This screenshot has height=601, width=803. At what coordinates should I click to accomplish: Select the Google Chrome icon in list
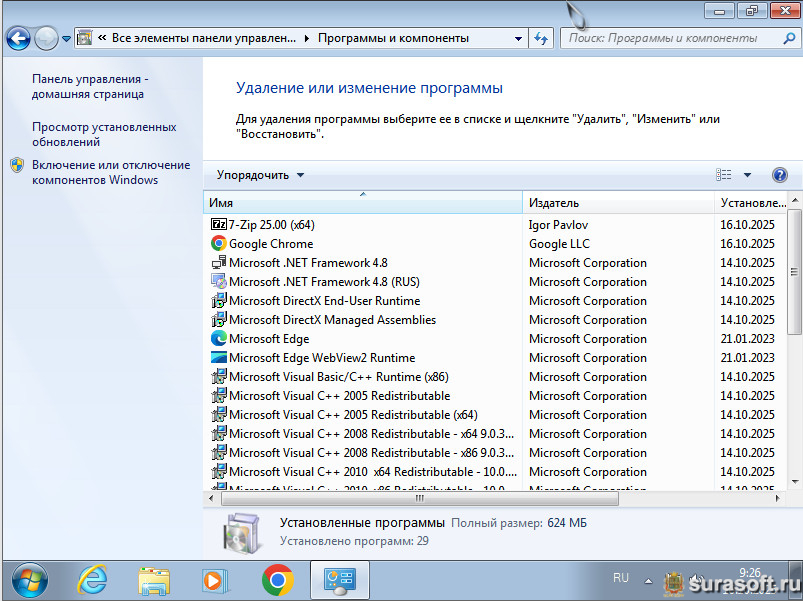[219, 244]
